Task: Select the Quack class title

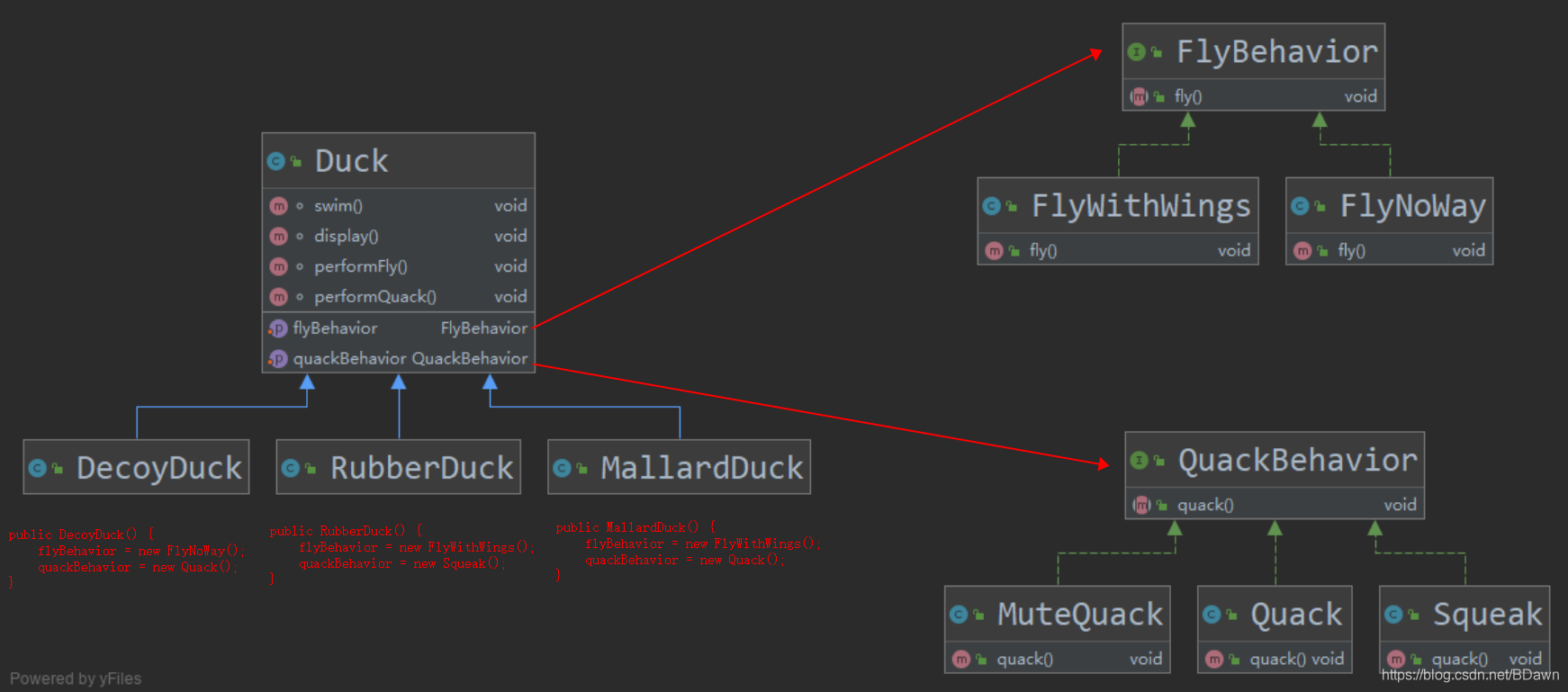Action: pyautogui.click(x=1296, y=615)
